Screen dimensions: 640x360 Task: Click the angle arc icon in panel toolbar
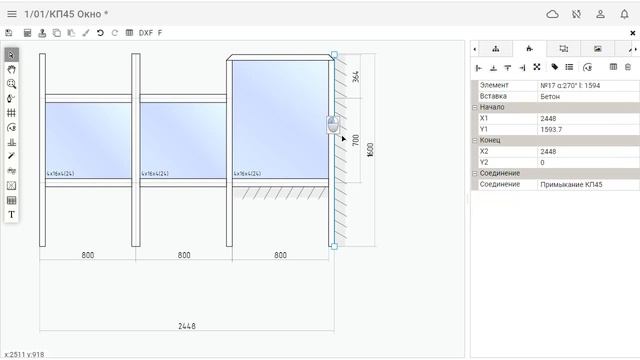tap(587, 67)
